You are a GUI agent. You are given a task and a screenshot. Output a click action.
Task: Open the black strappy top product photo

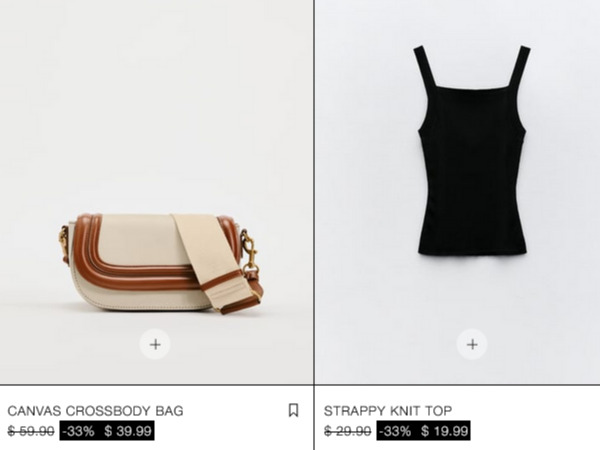pos(458,192)
